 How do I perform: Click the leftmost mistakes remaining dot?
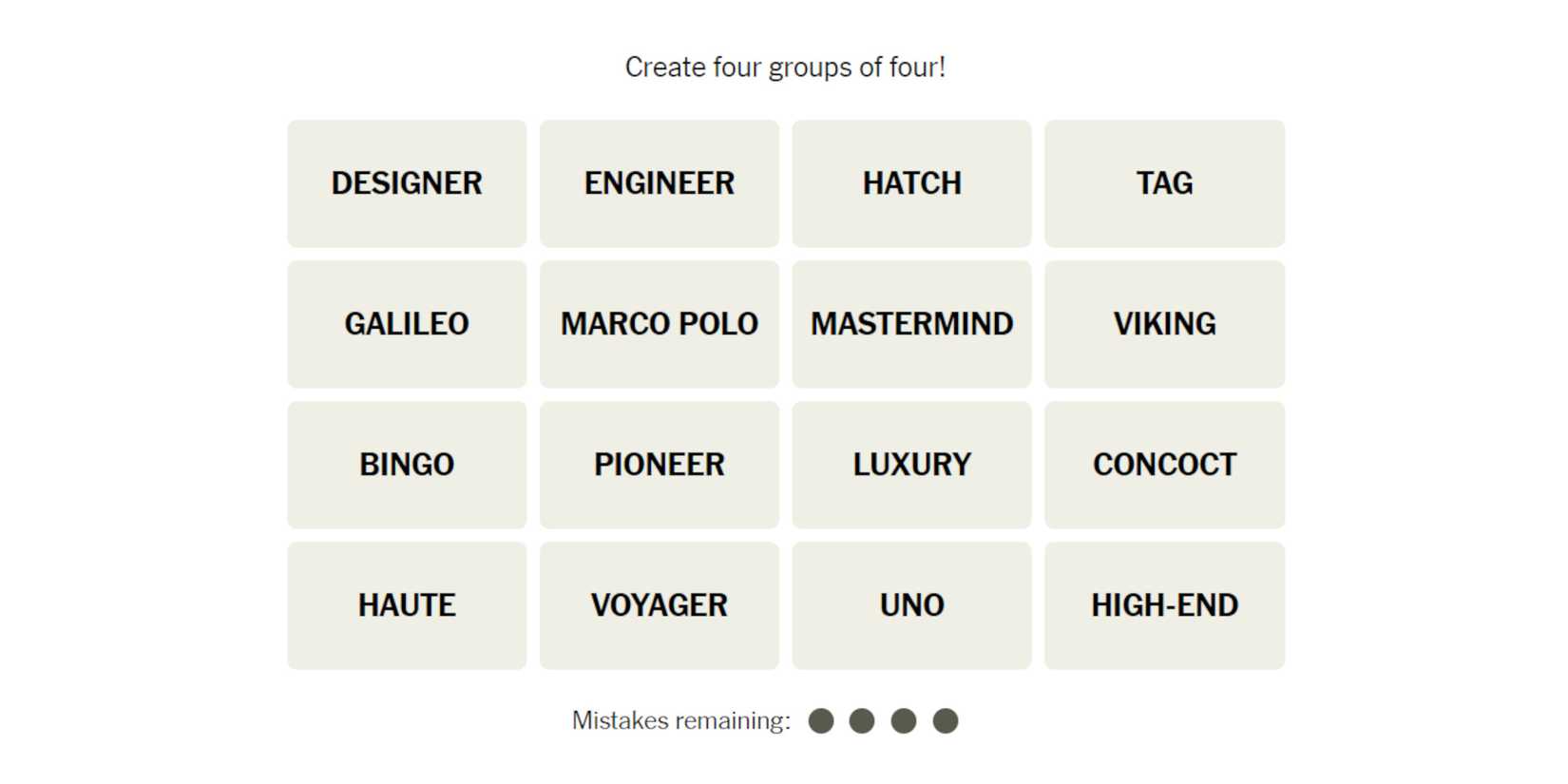coord(821,721)
